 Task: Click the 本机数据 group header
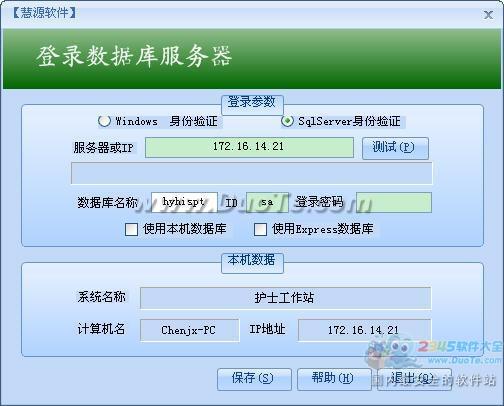click(252, 261)
